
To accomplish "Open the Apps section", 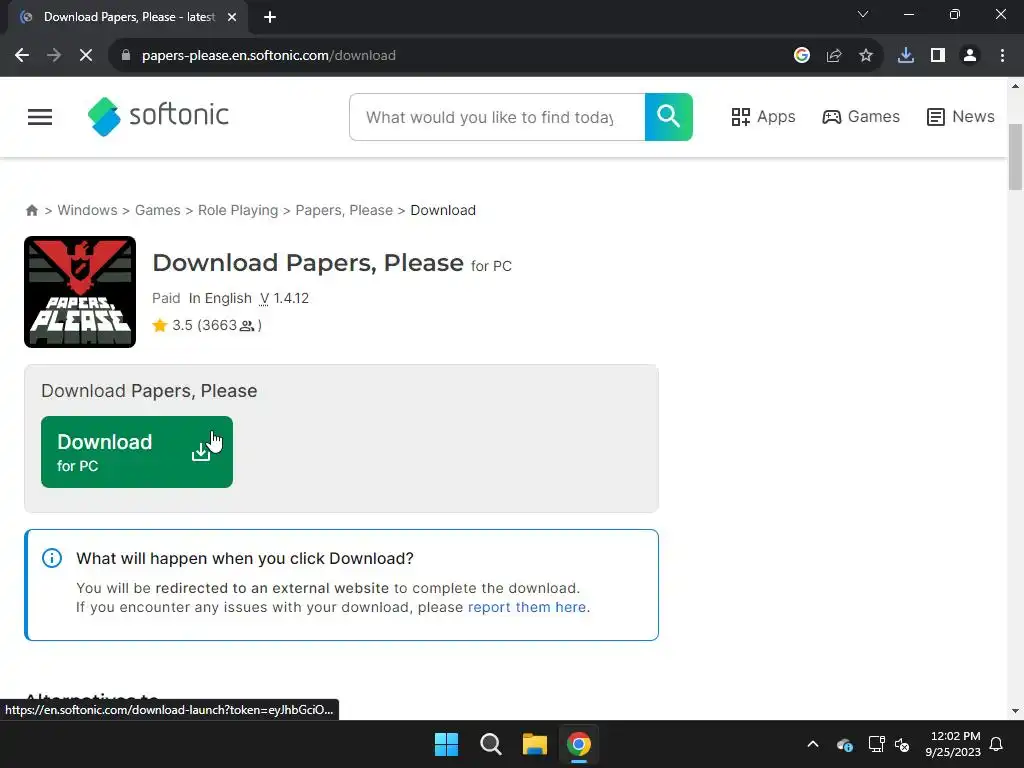I will pyautogui.click(x=763, y=117).
